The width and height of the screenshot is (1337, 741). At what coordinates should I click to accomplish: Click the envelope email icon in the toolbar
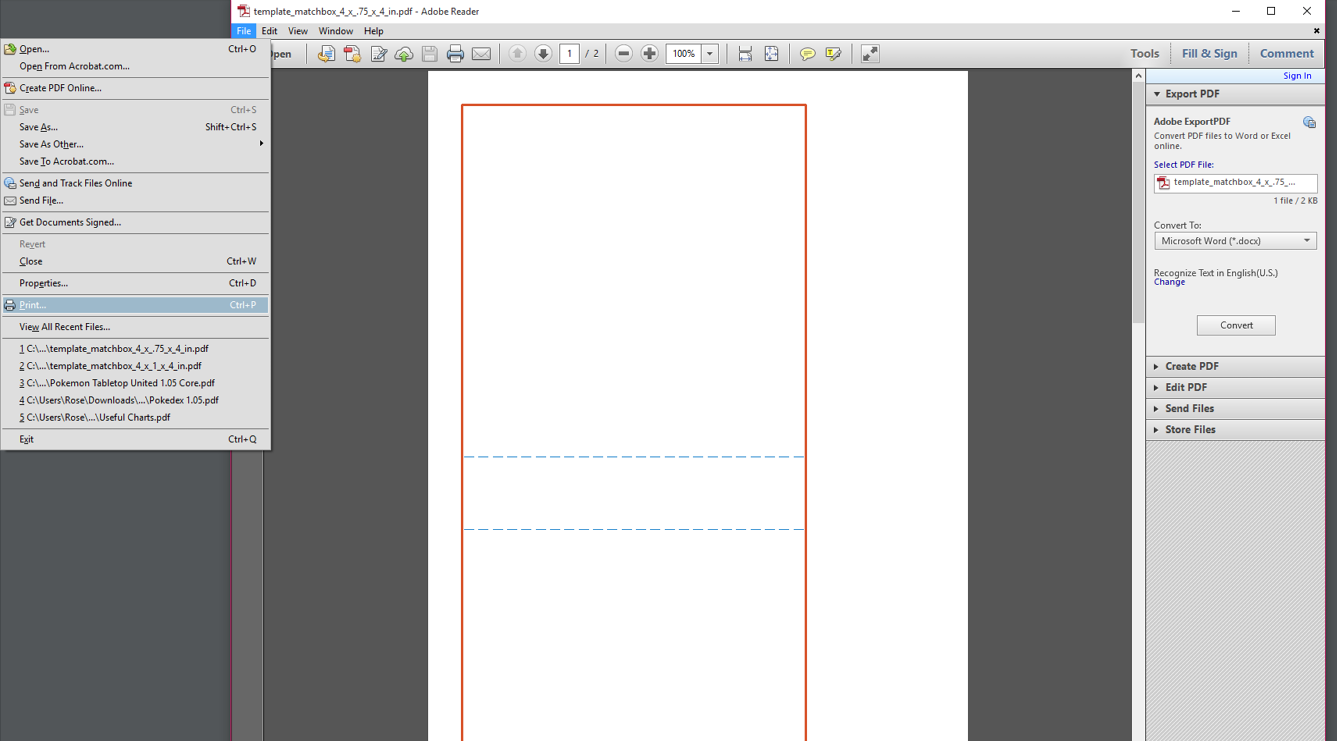tap(481, 54)
